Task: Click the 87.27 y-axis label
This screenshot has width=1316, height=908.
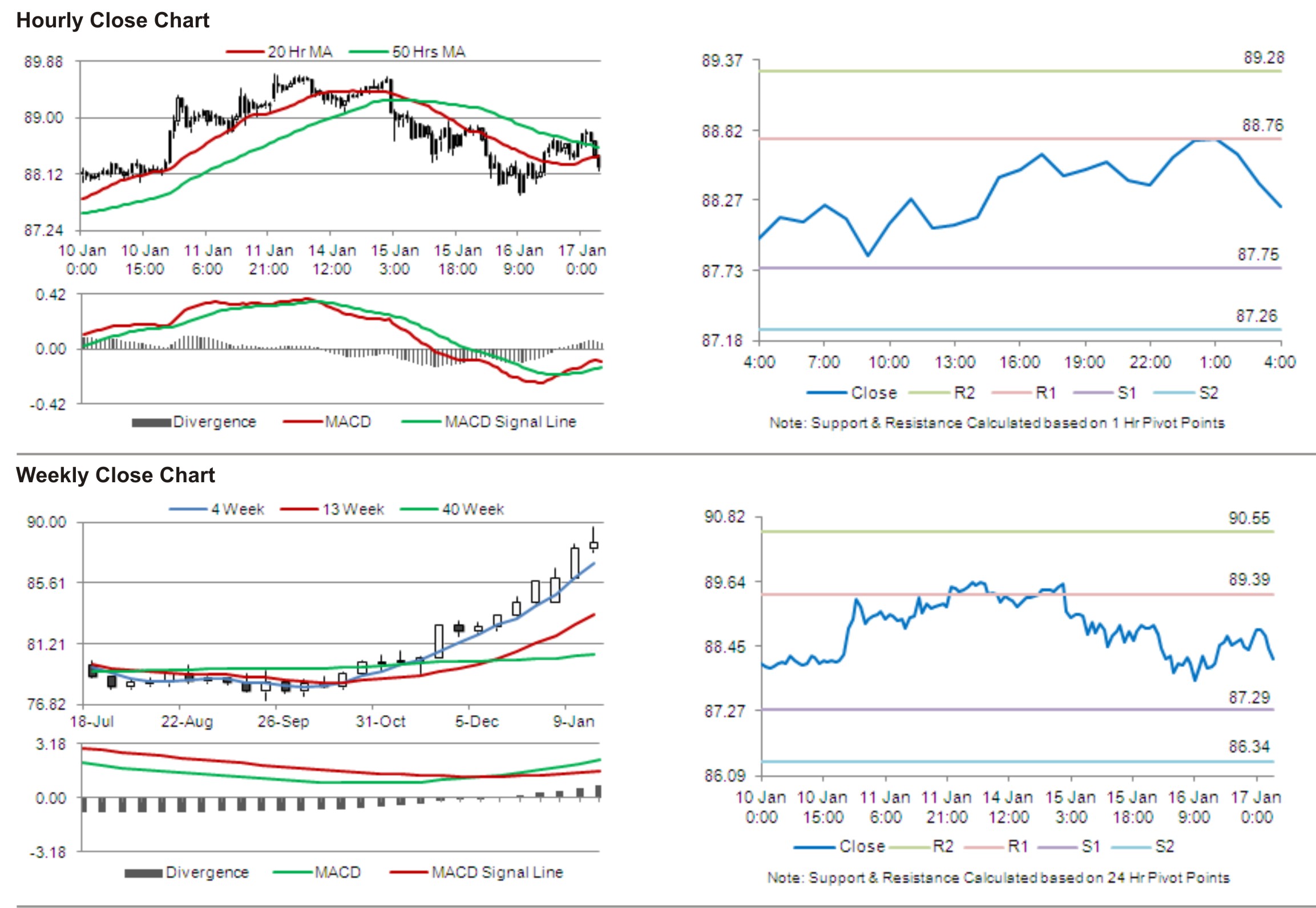Action: tap(725, 711)
